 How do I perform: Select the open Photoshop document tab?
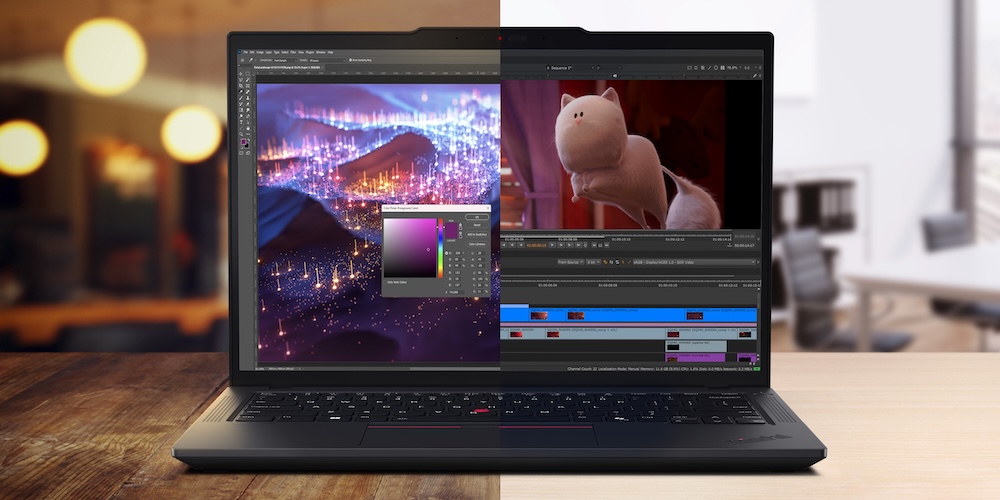288,67
